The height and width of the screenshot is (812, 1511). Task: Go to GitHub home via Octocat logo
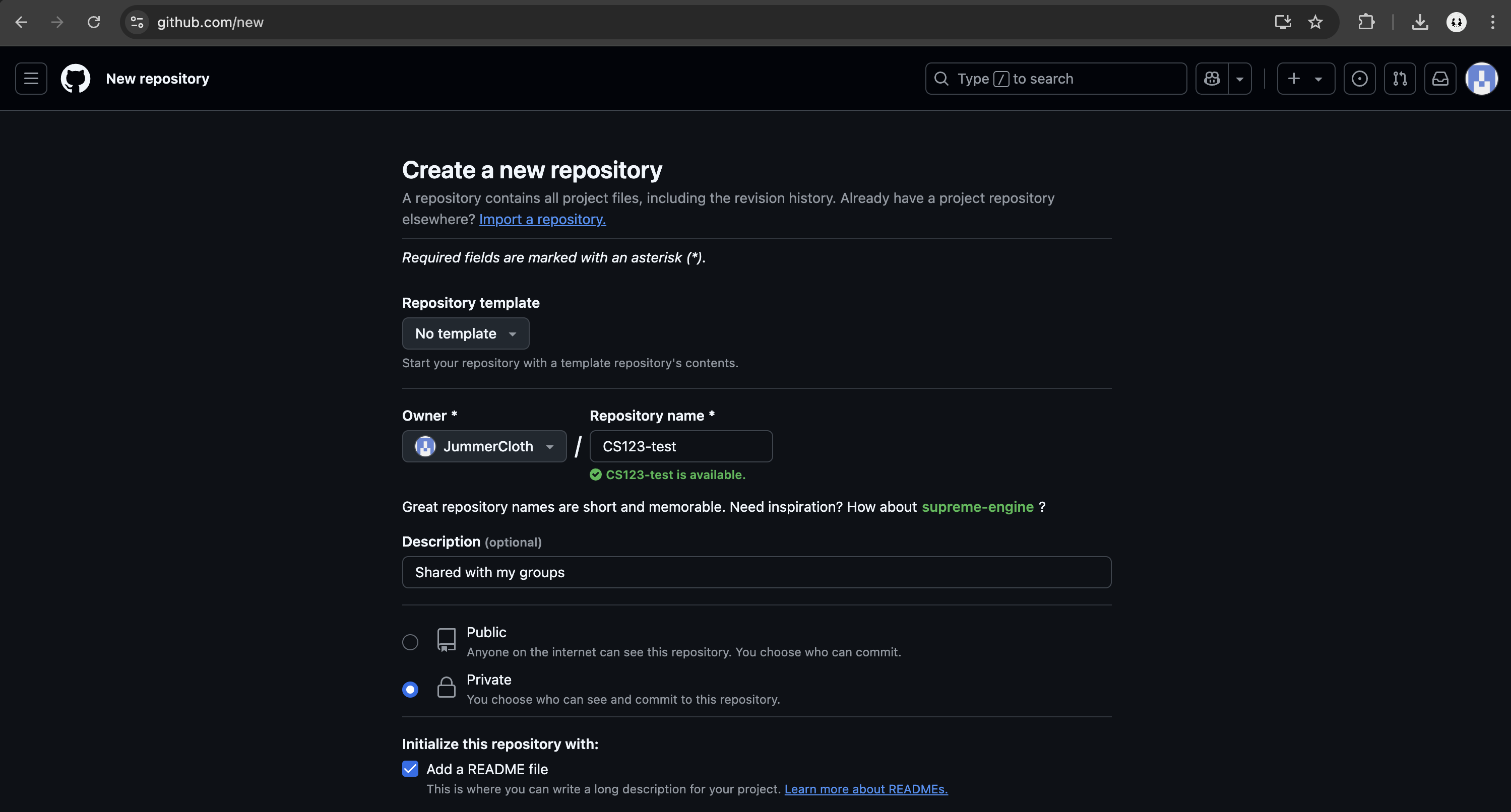pos(76,79)
